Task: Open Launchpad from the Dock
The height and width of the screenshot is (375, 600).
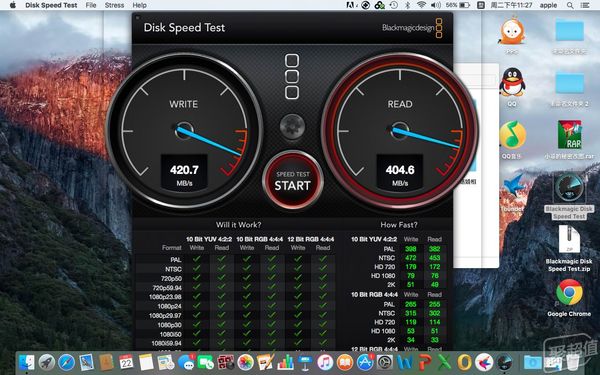Action: [46, 362]
